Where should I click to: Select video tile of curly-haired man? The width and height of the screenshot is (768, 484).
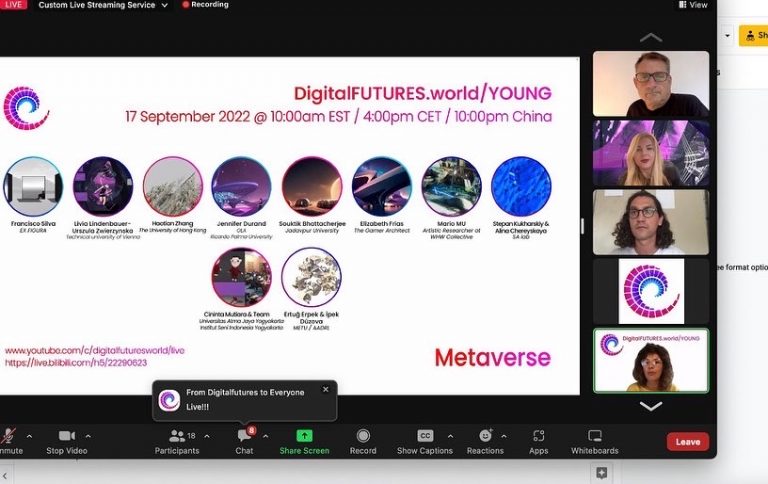[x=651, y=222]
